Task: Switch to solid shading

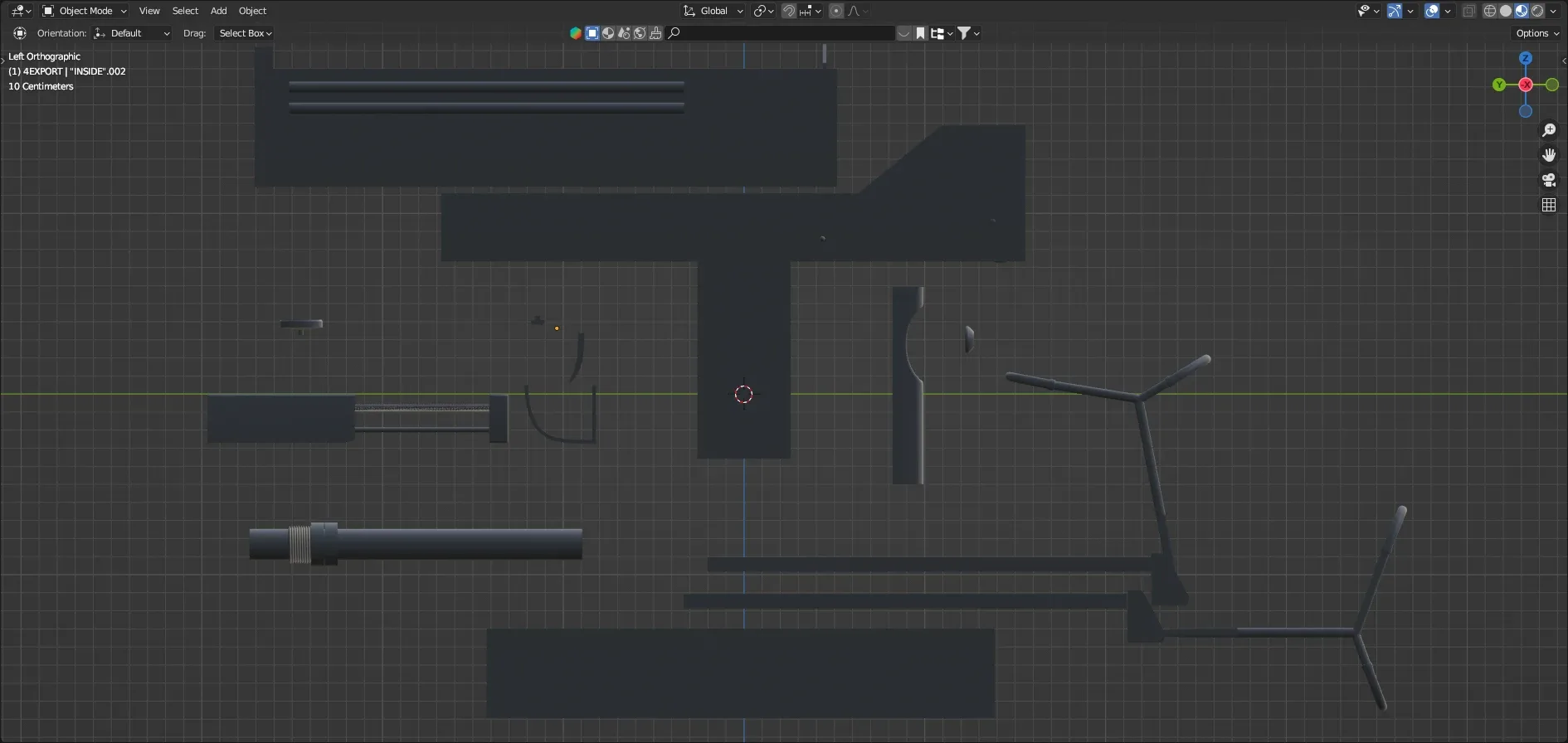Action: (1506, 11)
